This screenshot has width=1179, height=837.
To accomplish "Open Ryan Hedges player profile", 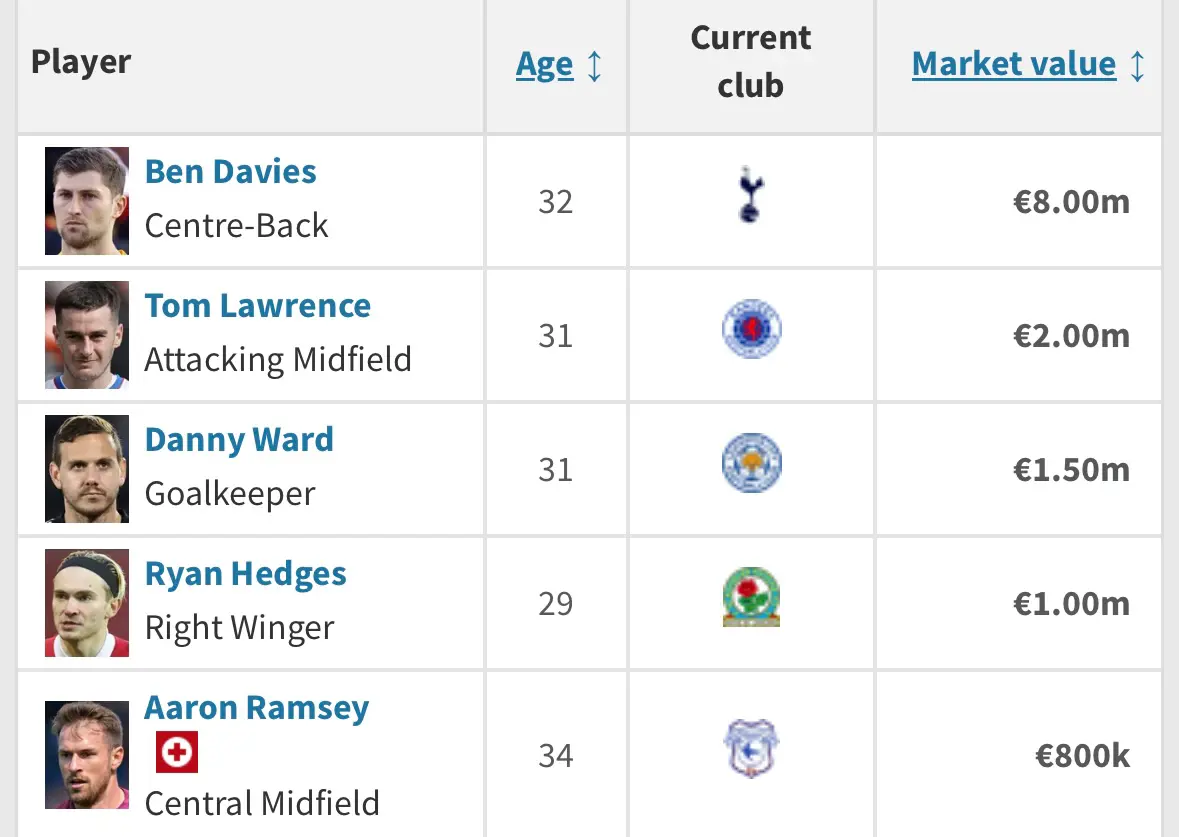I will click(x=245, y=574).
